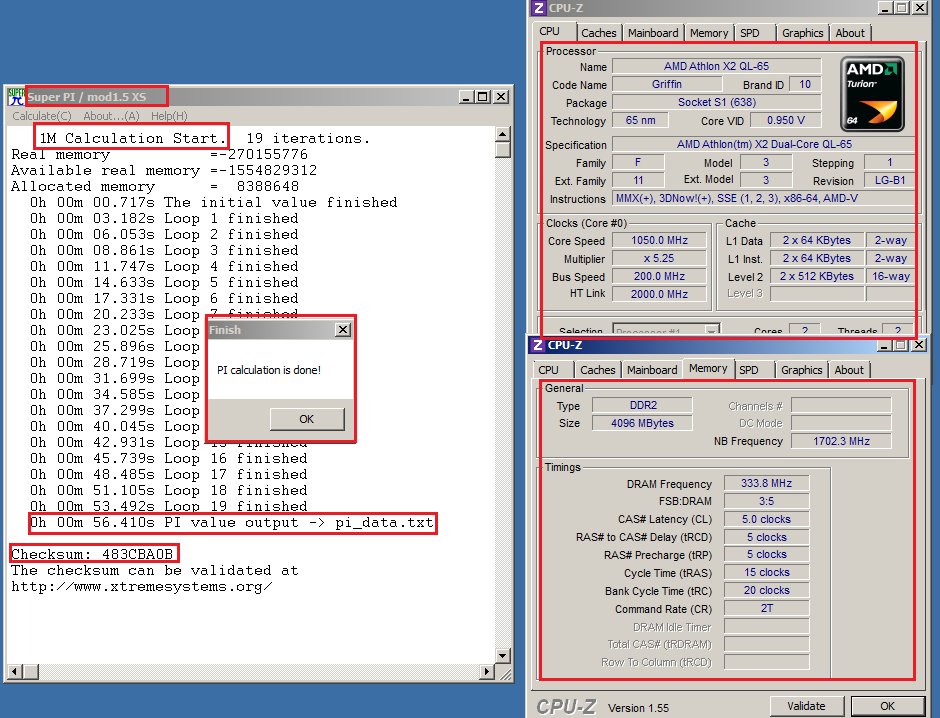
Task: Click the Bank Cycle Time value 20 clocks
Action: 766,590
